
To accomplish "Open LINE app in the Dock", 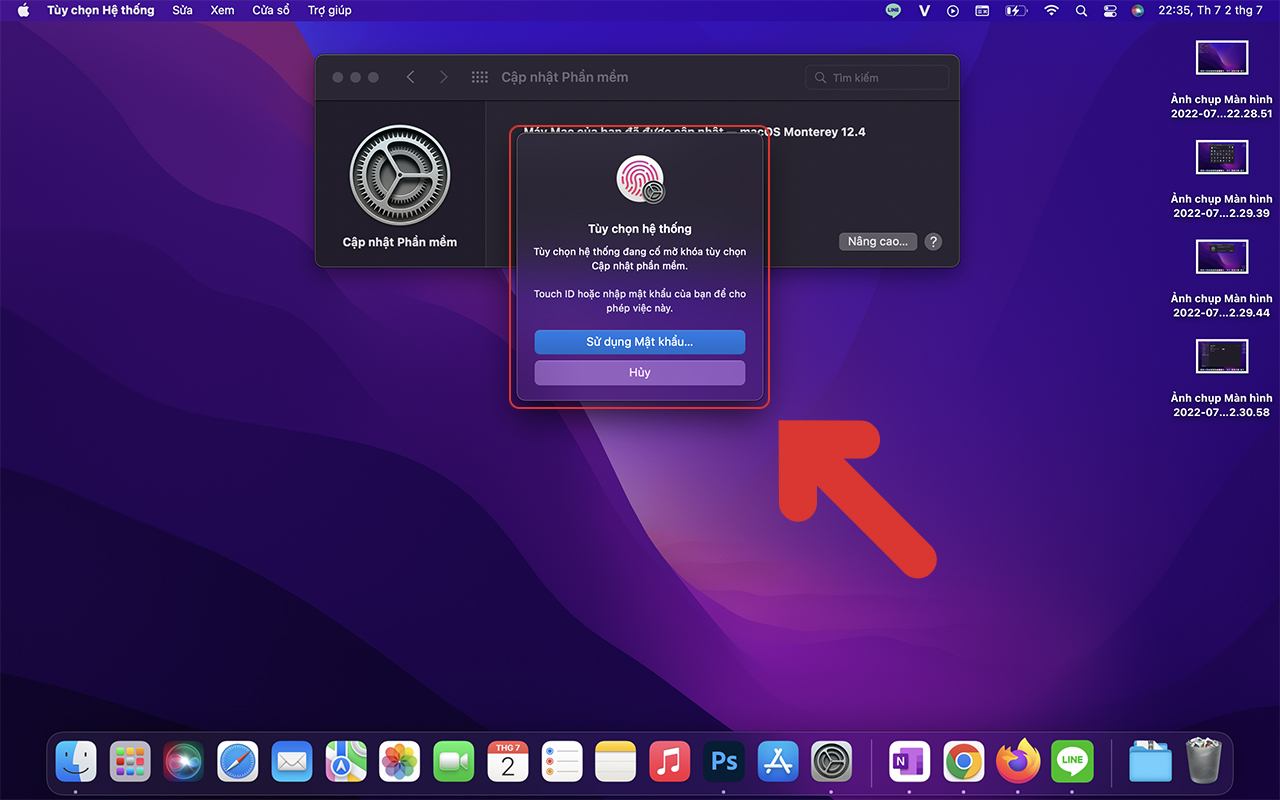I will [1072, 762].
